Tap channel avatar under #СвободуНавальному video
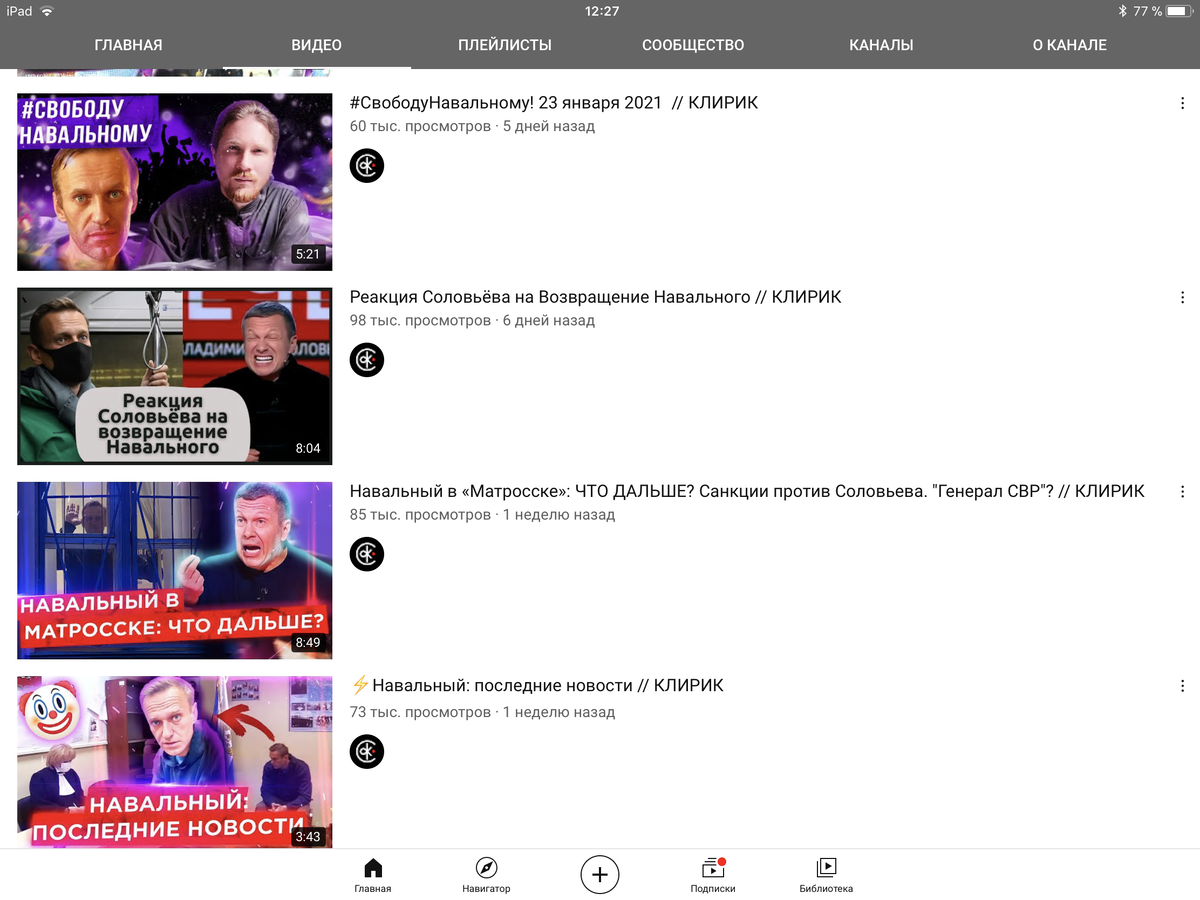This screenshot has width=1200, height=900. (x=367, y=165)
